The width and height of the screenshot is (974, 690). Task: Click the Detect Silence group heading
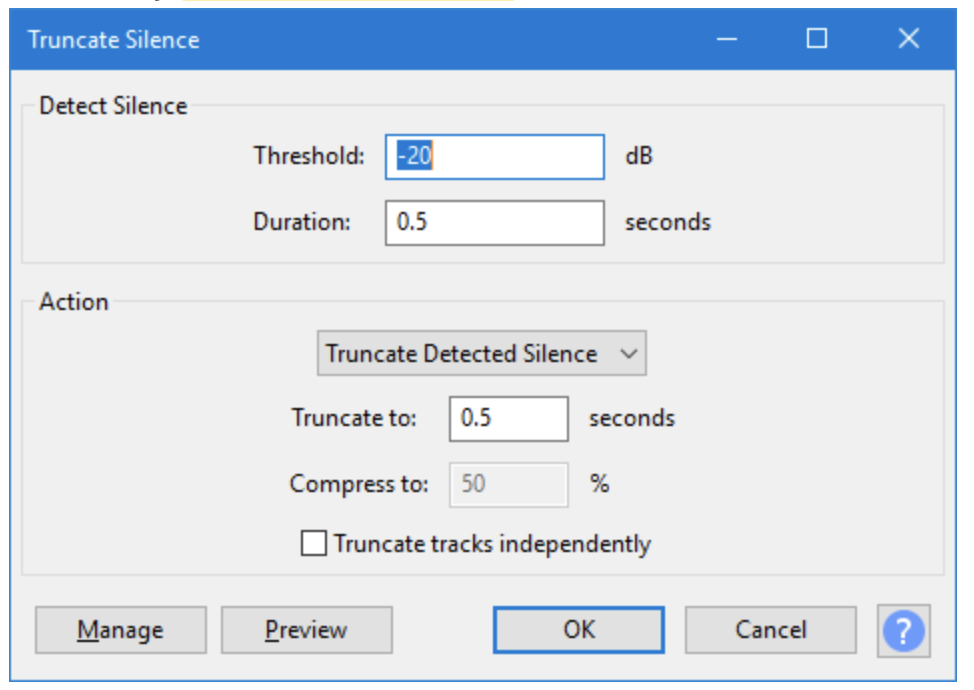click(x=113, y=106)
